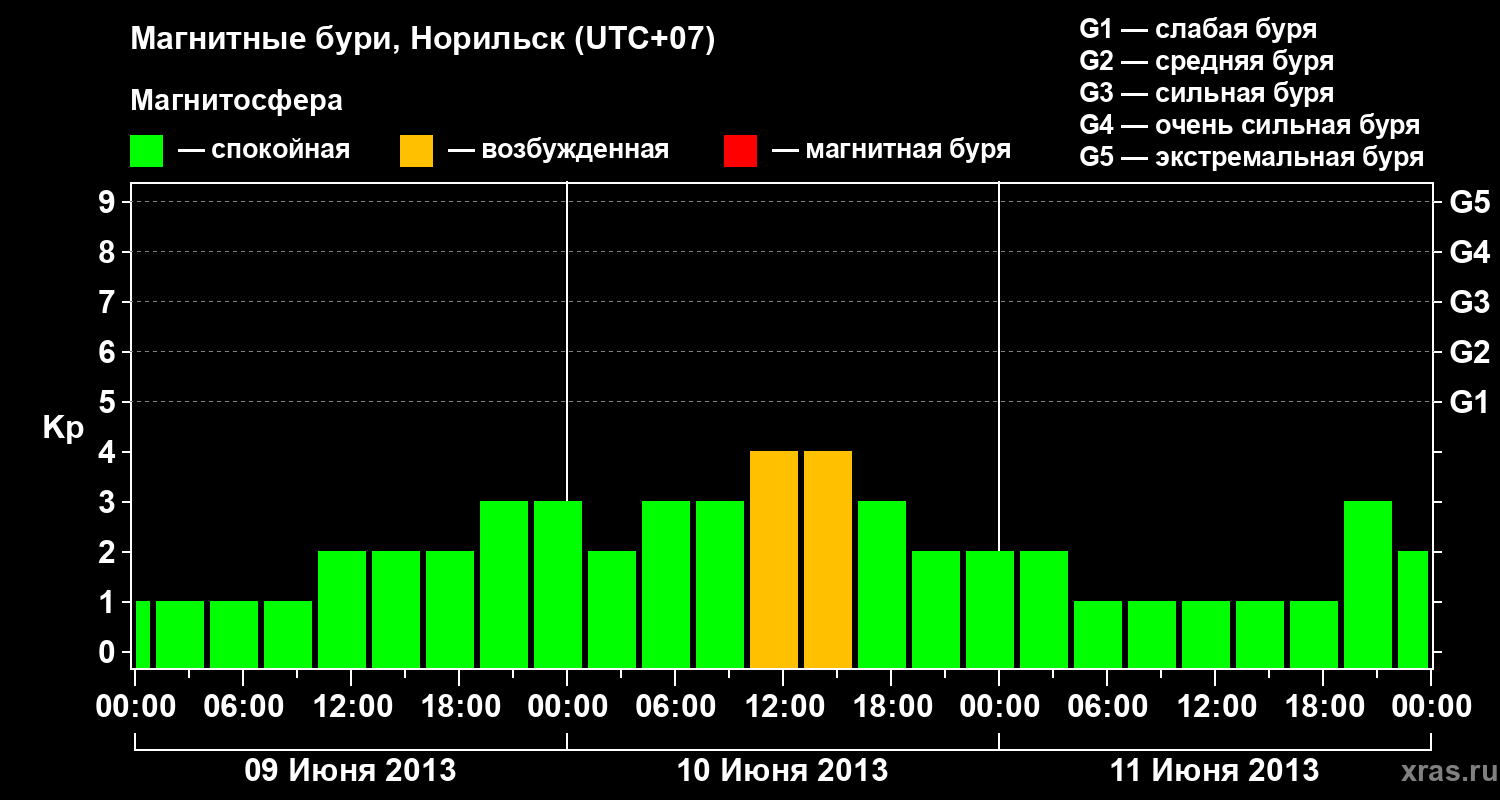This screenshot has height=800, width=1500.
Task: Click the 18:00 tick label of 11 June
Action: pos(1323,706)
